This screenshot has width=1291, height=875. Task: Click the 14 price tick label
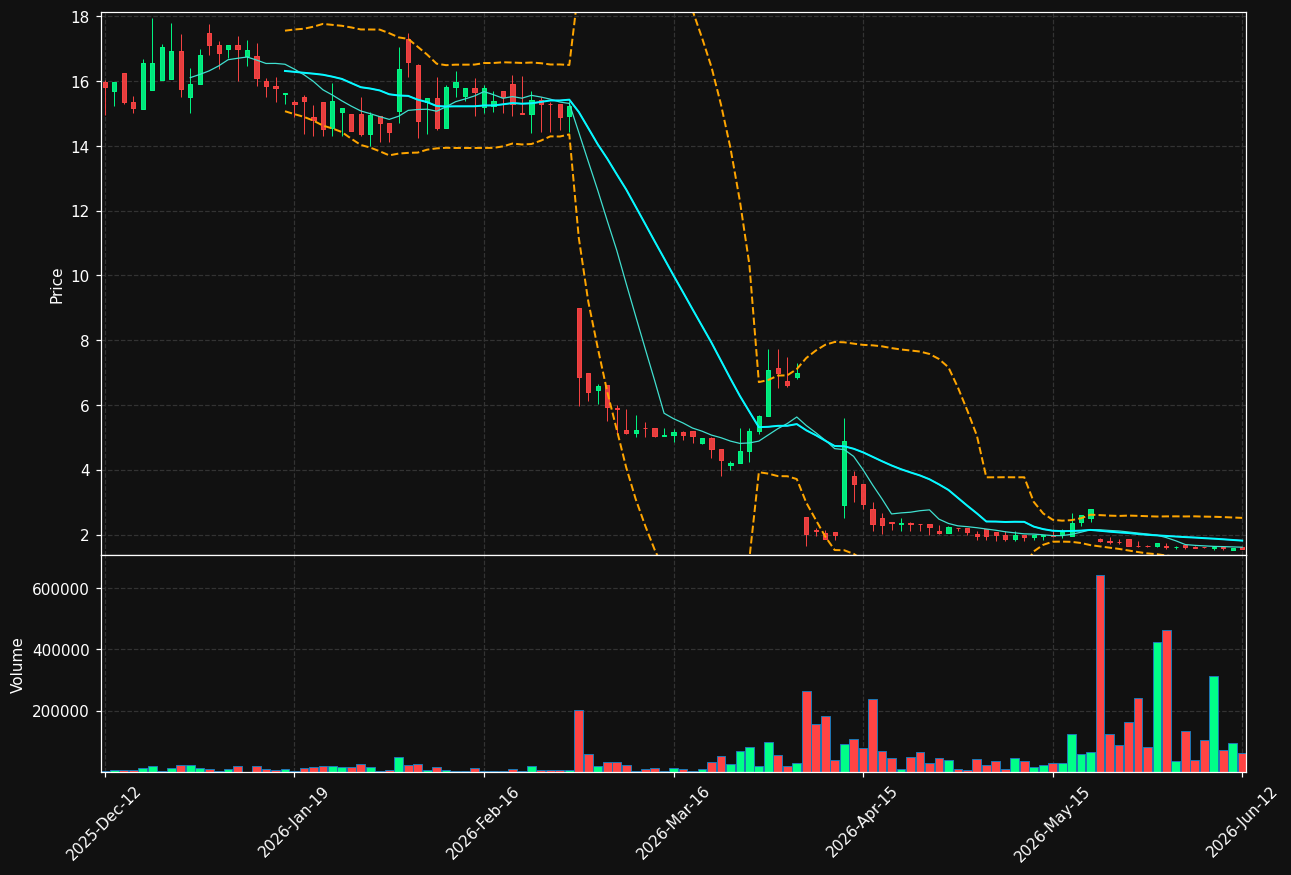[x=81, y=147]
